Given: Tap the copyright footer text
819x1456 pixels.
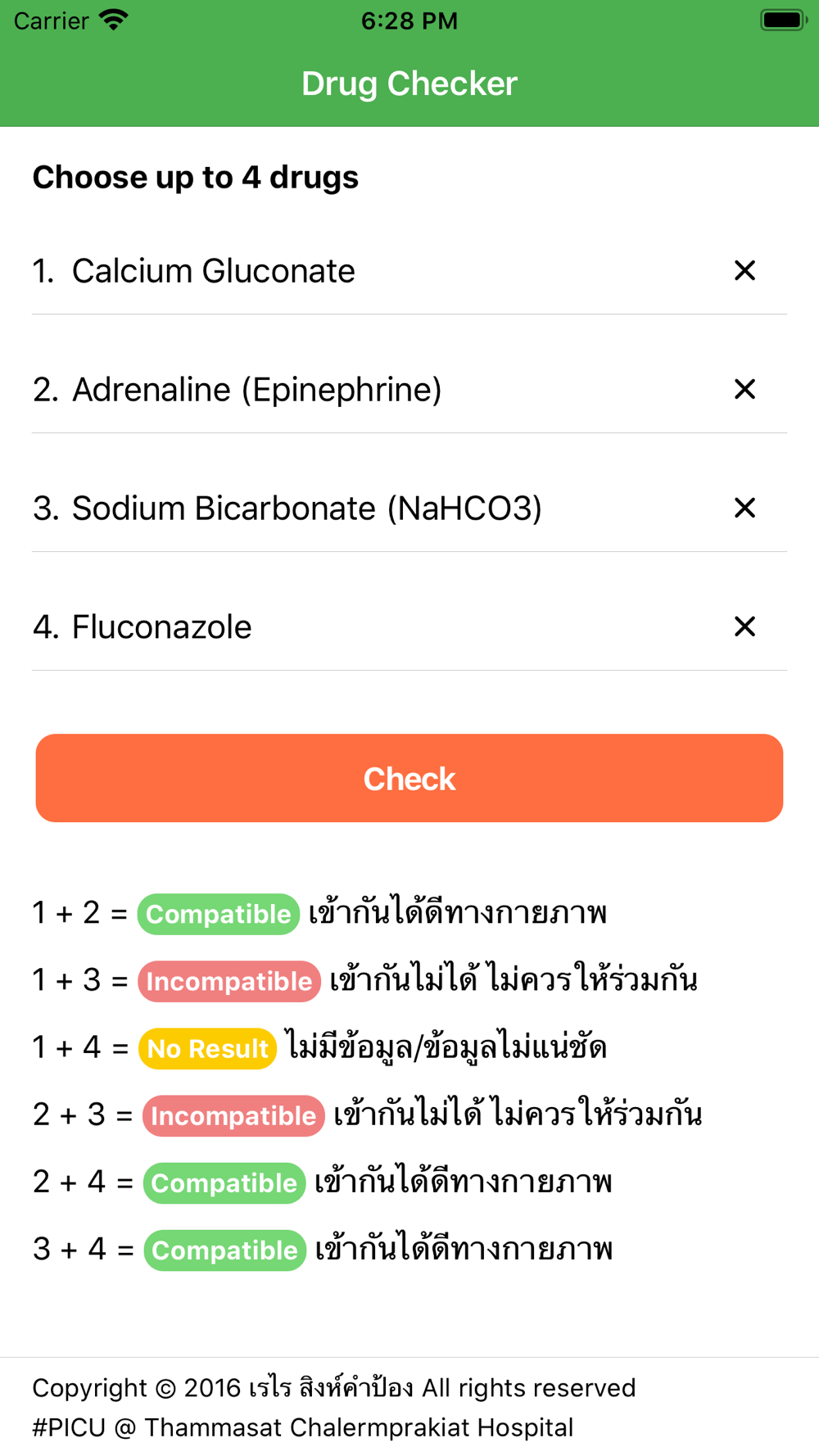Looking at the screenshot, I should (334, 1407).
